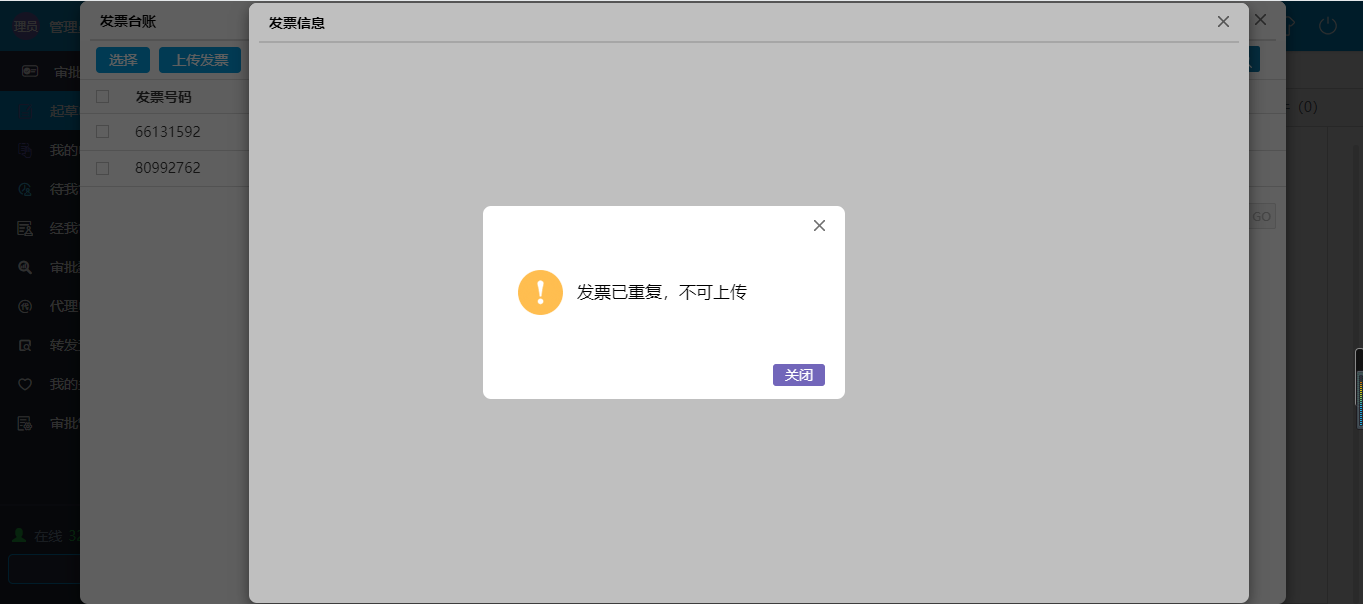Click the green online user icon
The image size is (1363, 604).
point(18,536)
